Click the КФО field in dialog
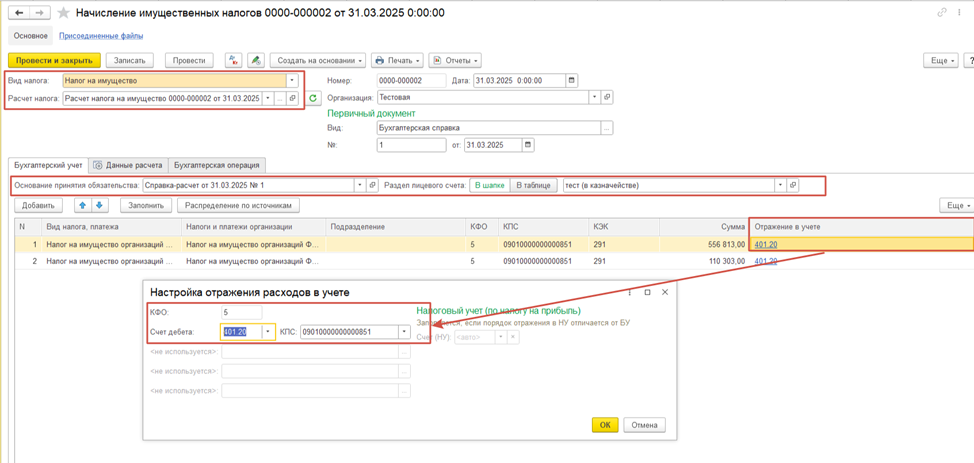 (x=241, y=312)
